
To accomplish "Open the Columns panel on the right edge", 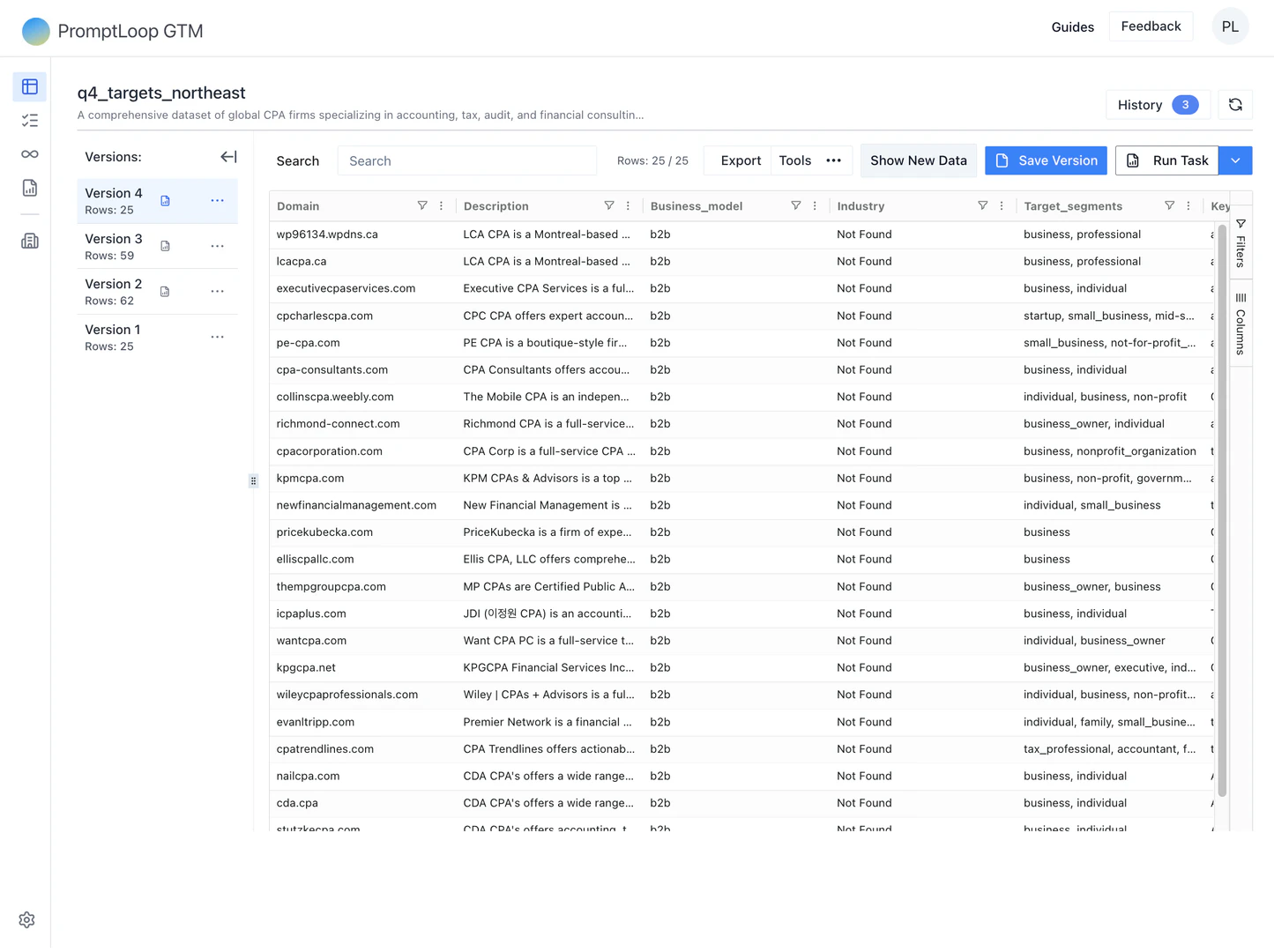I will [x=1240, y=324].
